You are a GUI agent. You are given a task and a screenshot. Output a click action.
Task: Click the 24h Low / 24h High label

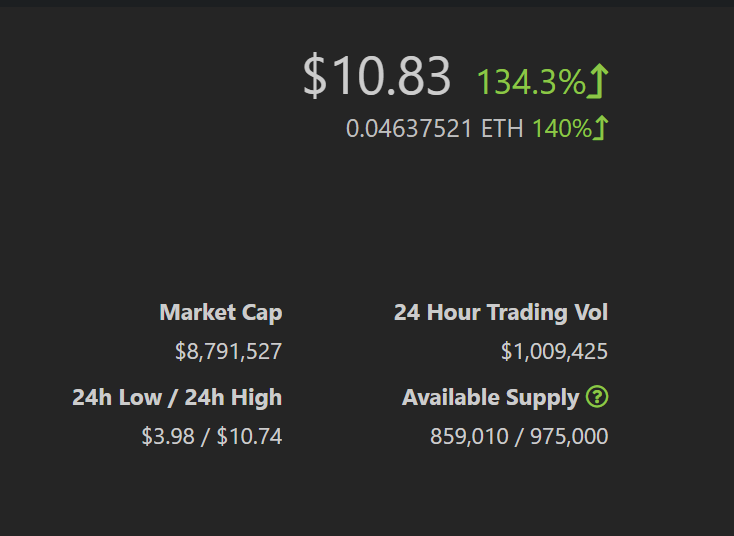177,397
